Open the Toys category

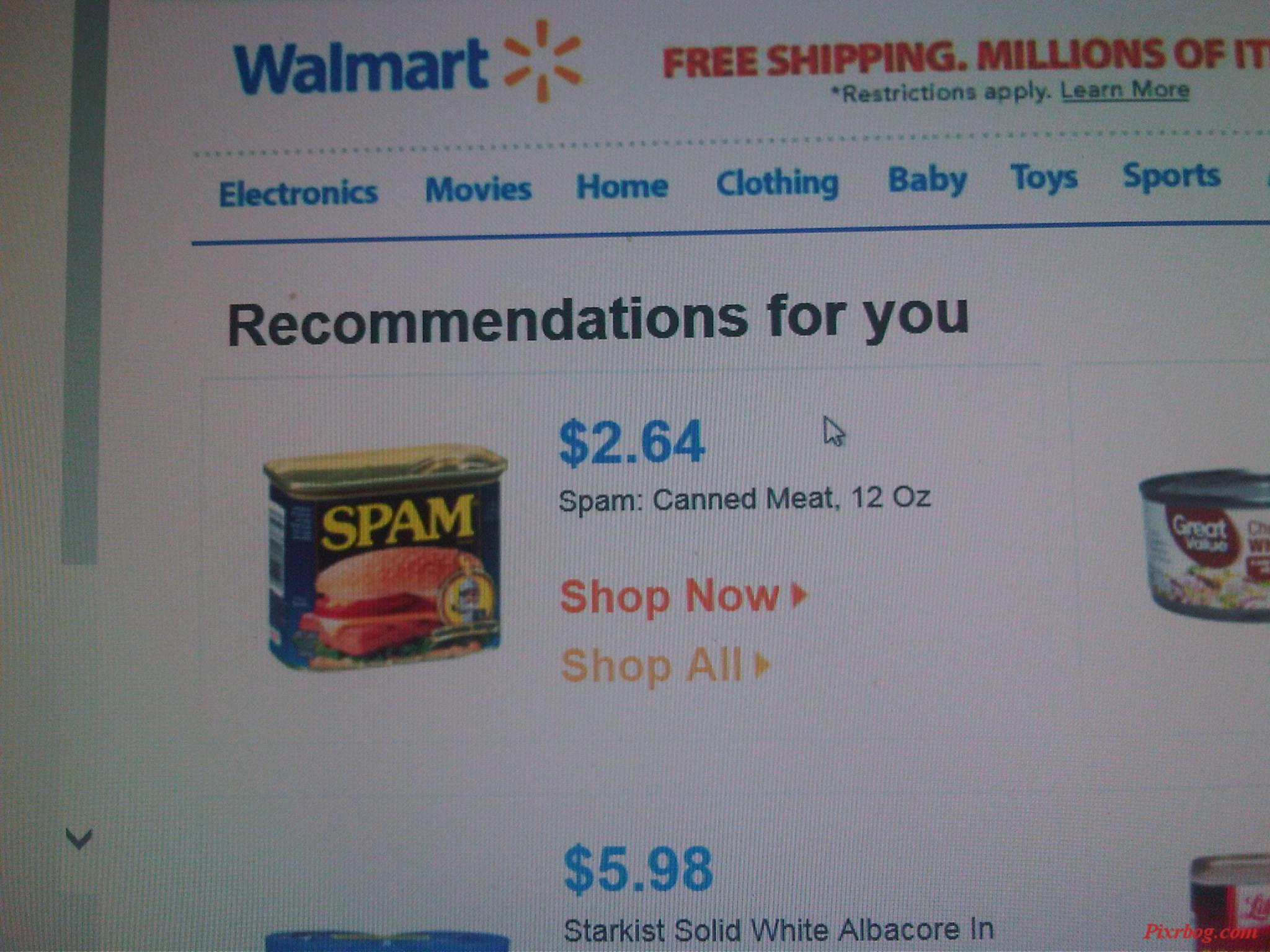pyautogui.click(x=1044, y=178)
